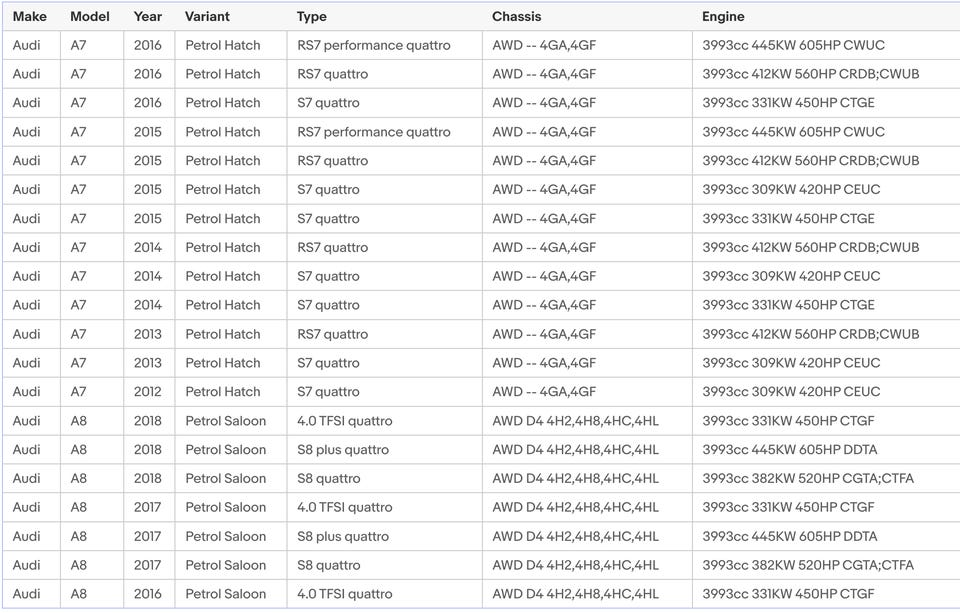Click 2017 'S8 plus quattro' type cell
This screenshot has width=960, height=613.
343,537
